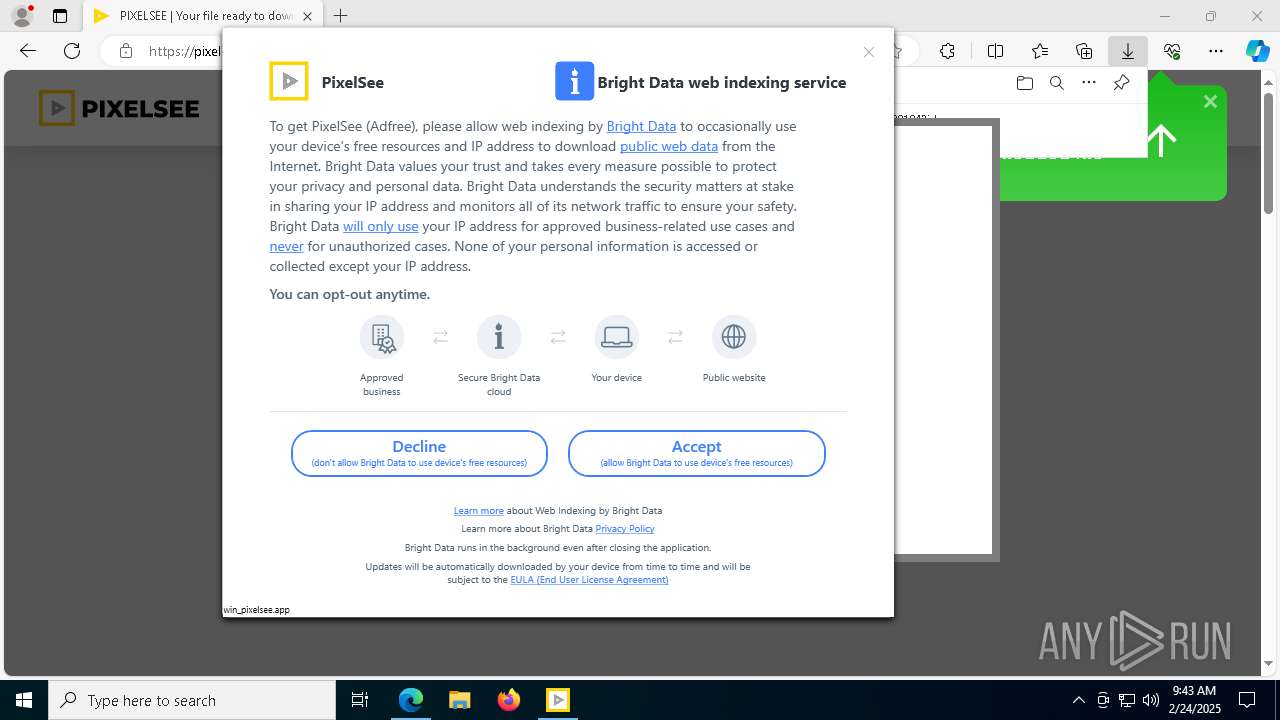Go back in Edge browser
1280x720 pixels.
(28, 51)
